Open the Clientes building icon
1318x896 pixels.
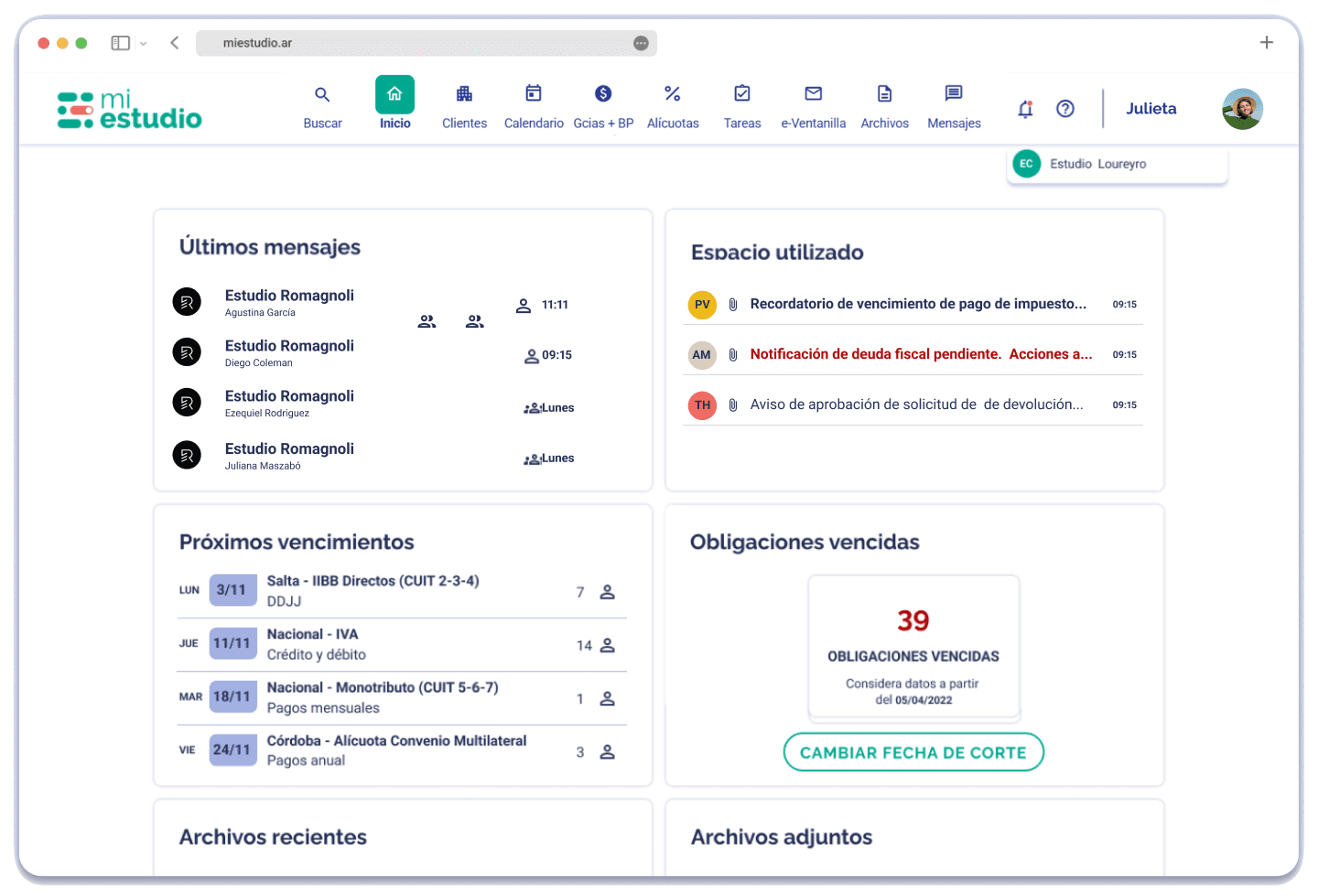pos(464,95)
